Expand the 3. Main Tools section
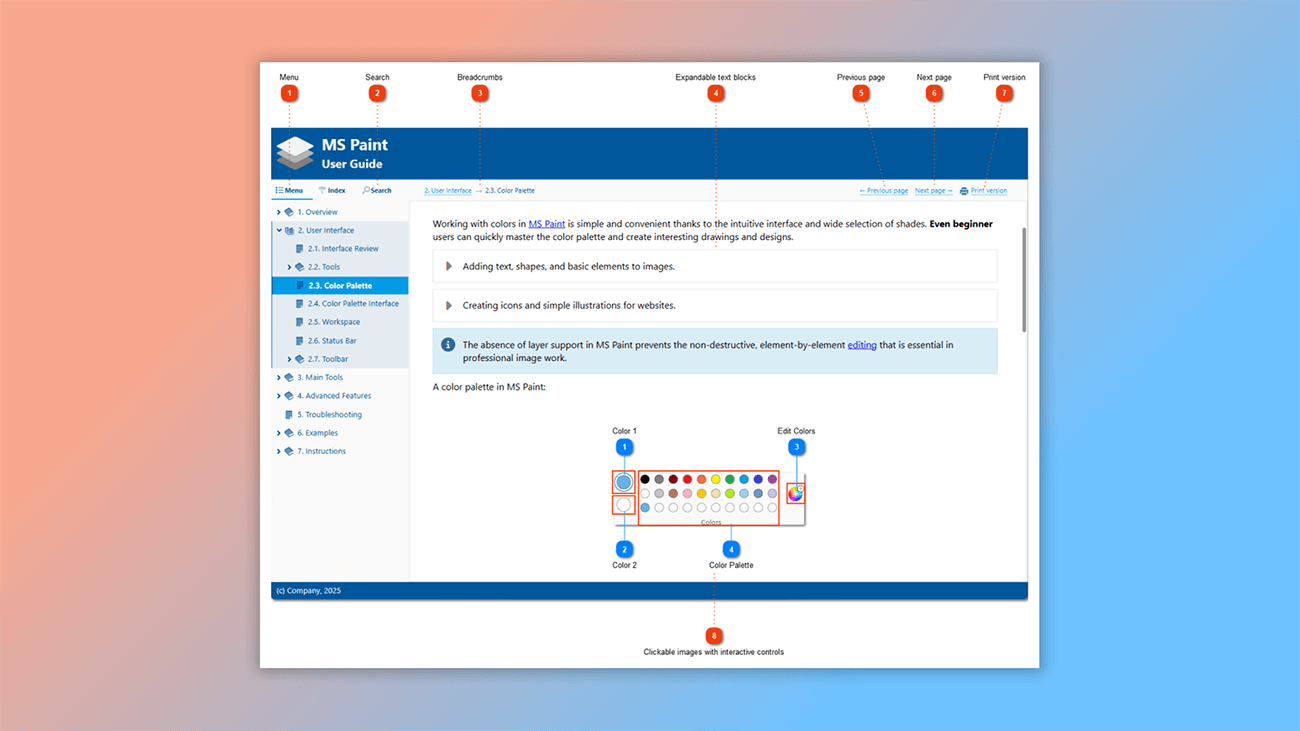Viewport: 1300px width, 731px height. [x=279, y=377]
